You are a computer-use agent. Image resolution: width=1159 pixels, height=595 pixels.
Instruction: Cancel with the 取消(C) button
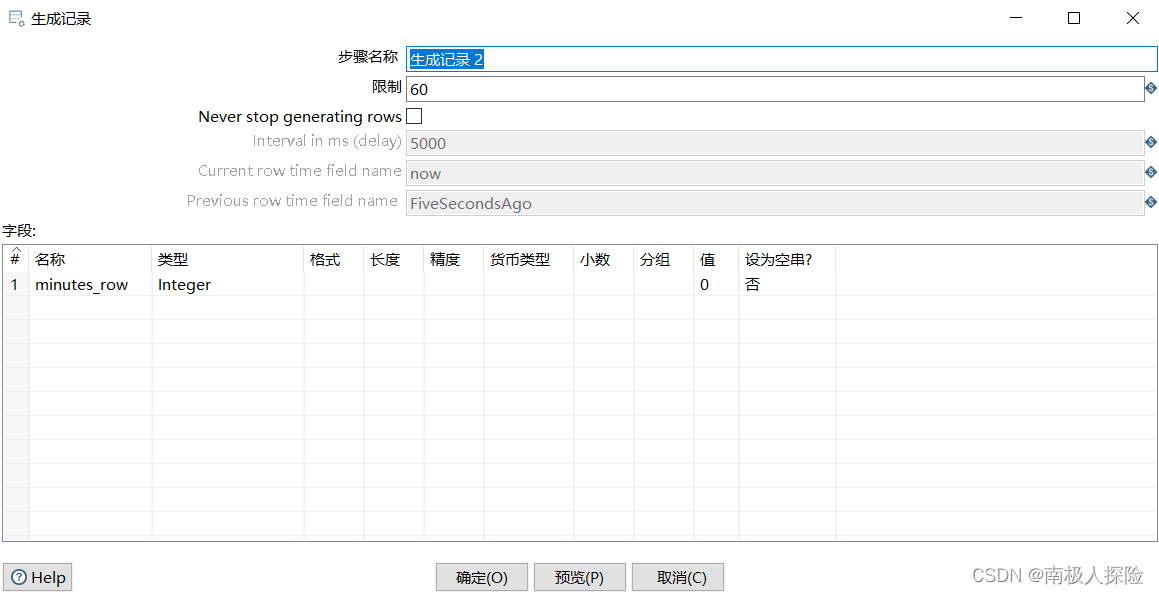pyautogui.click(x=678, y=577)
